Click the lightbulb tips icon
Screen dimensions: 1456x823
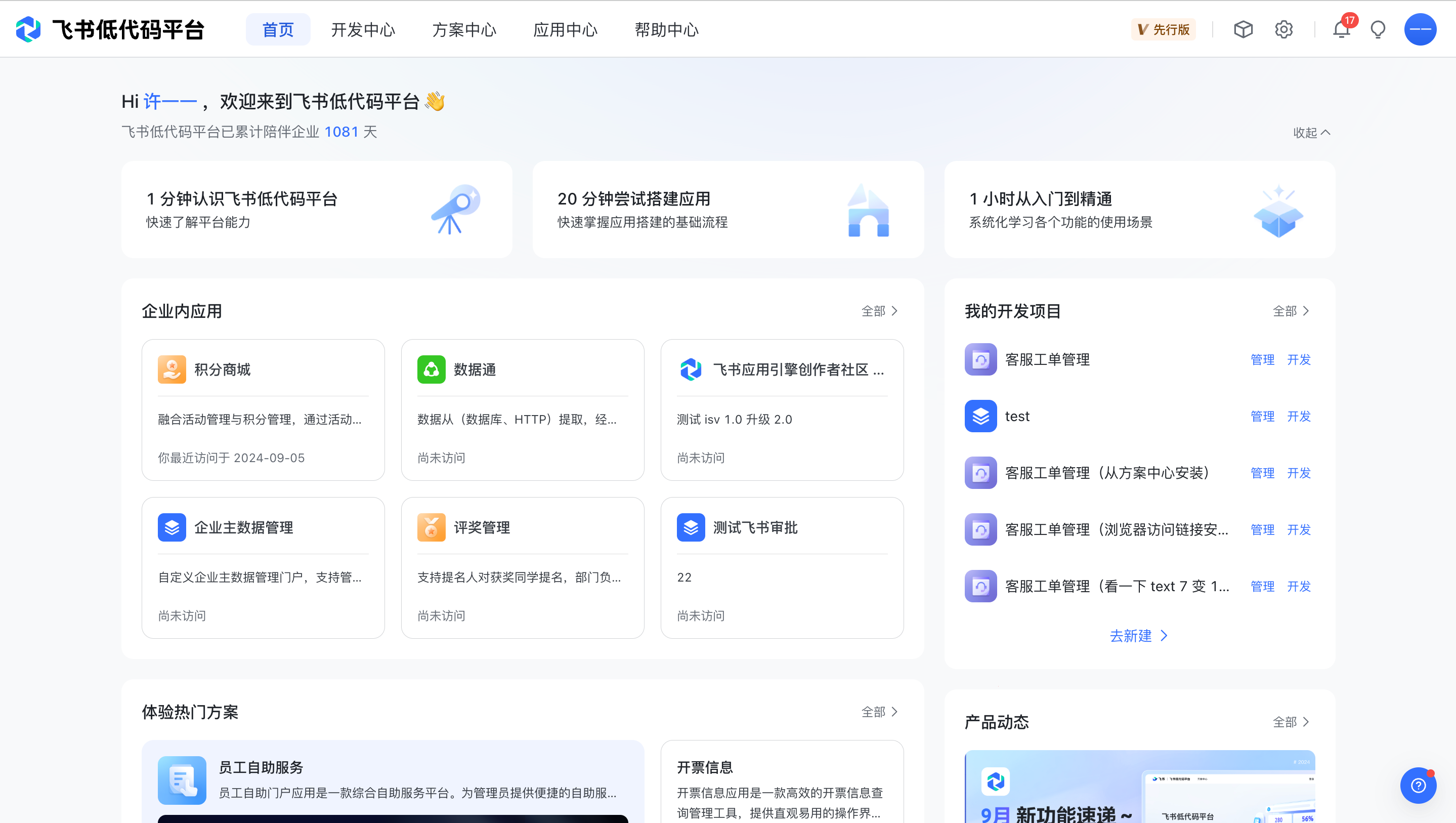pos(1378,29)
